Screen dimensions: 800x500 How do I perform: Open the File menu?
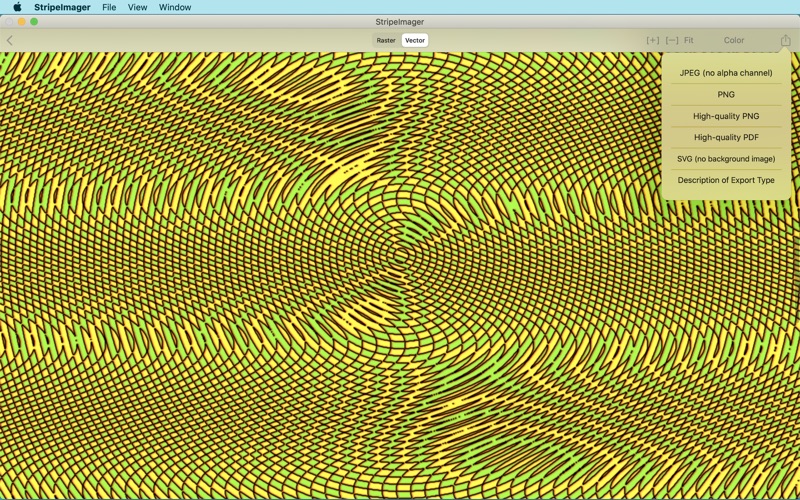tap(109, 7)
